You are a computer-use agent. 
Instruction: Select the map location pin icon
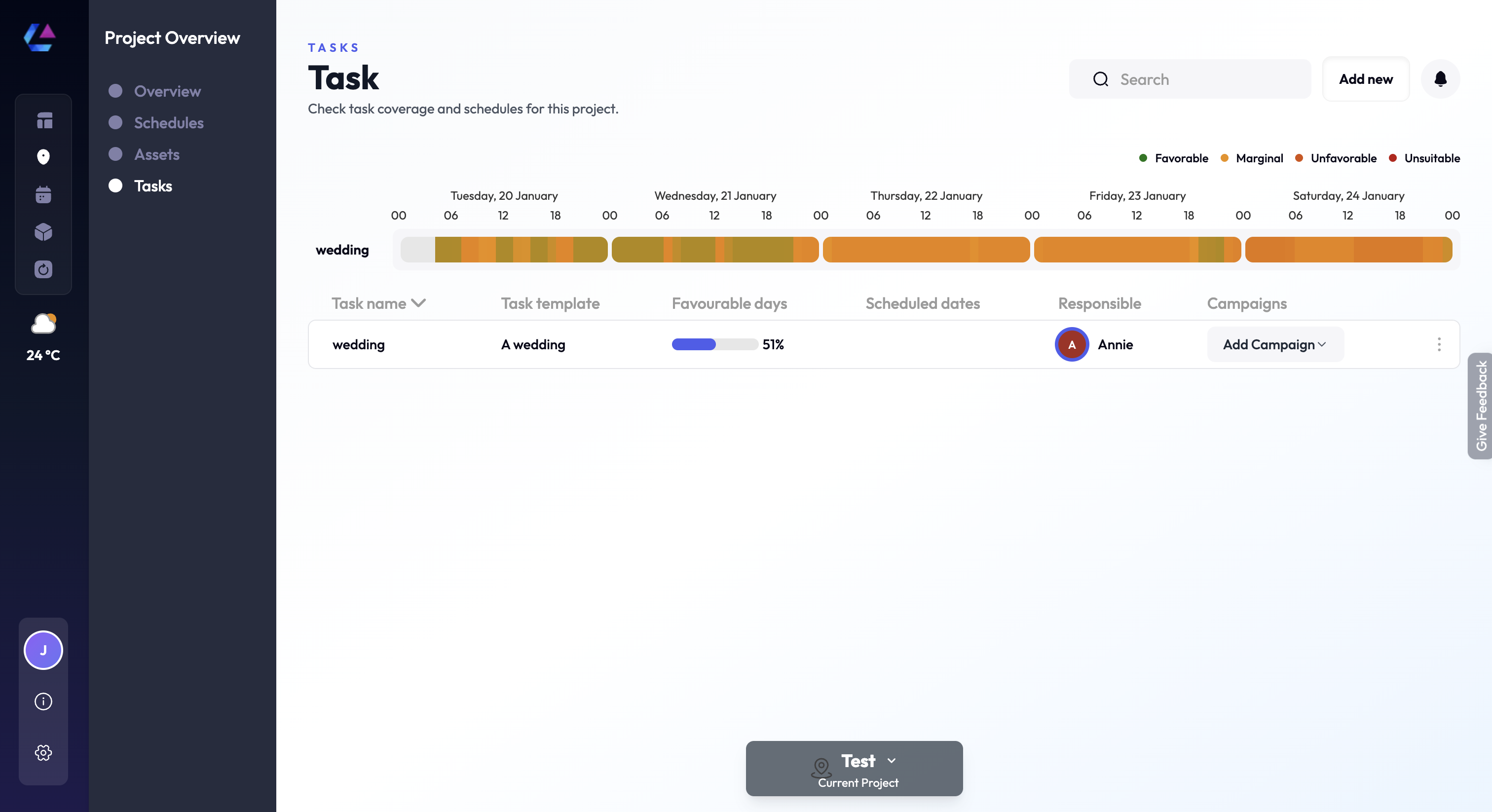click(x=43, y=157)
